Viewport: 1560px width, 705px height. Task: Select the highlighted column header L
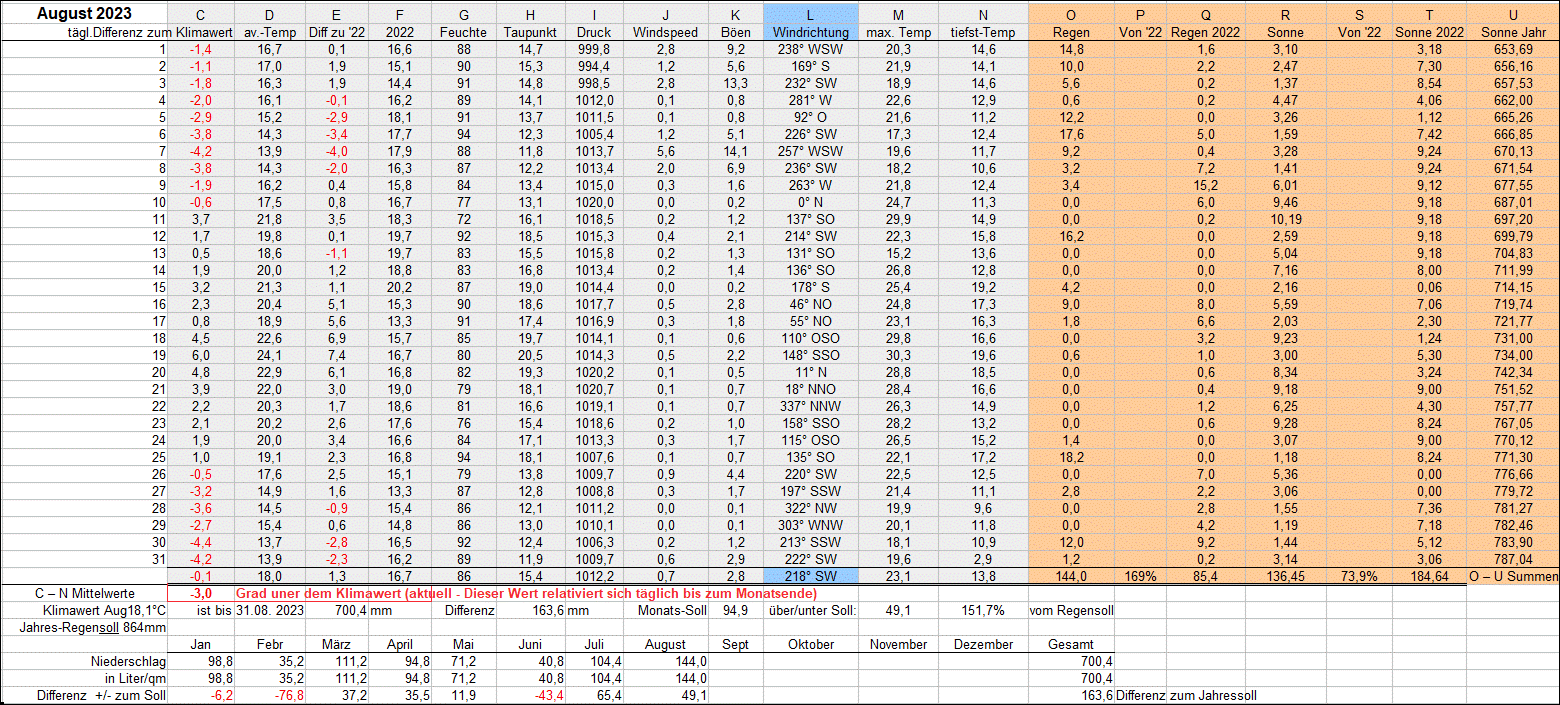click(x=810, y=14)
